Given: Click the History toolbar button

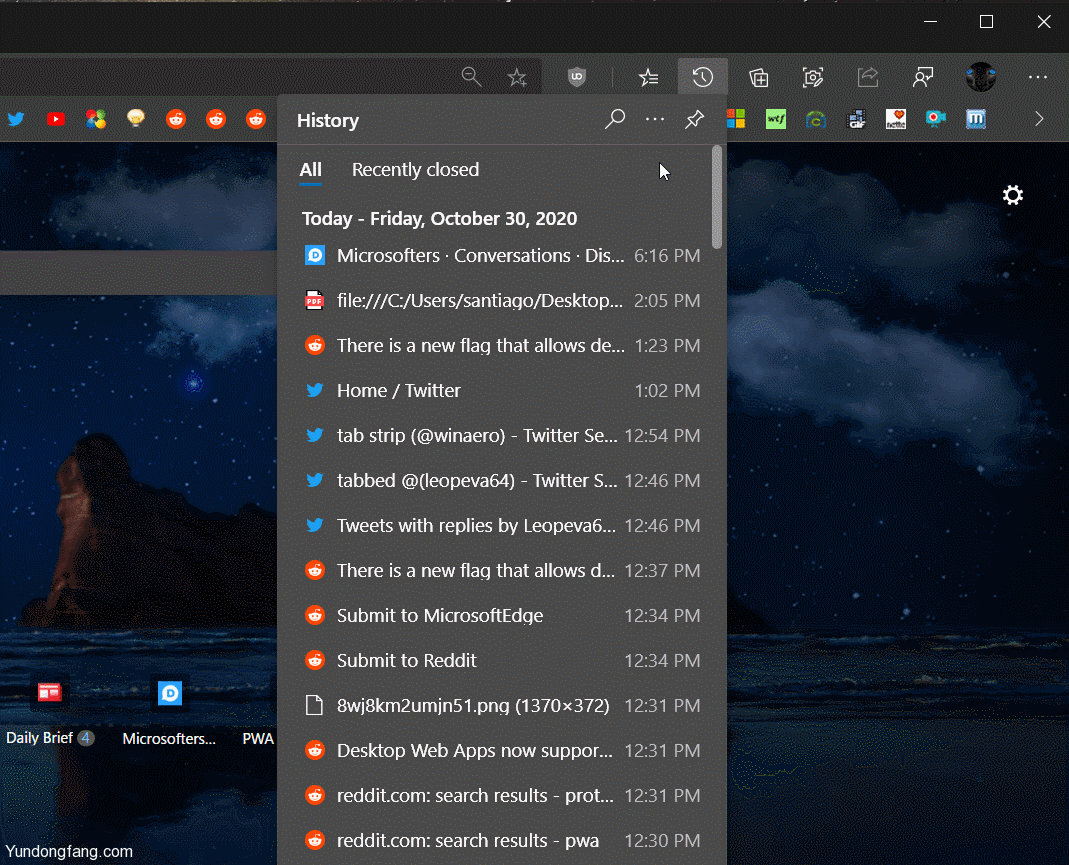Looking at the screenshot, I should 703,77.
